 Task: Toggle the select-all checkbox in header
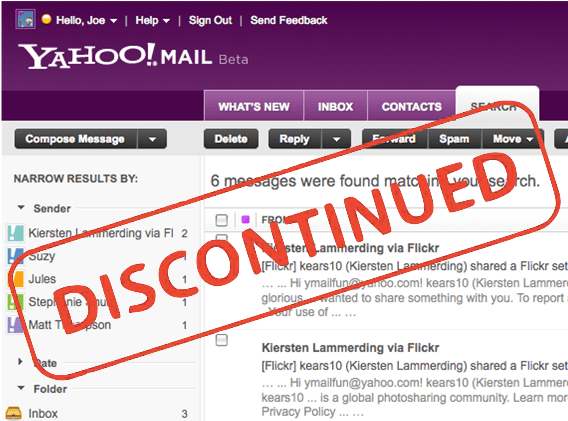pos(221,220)
